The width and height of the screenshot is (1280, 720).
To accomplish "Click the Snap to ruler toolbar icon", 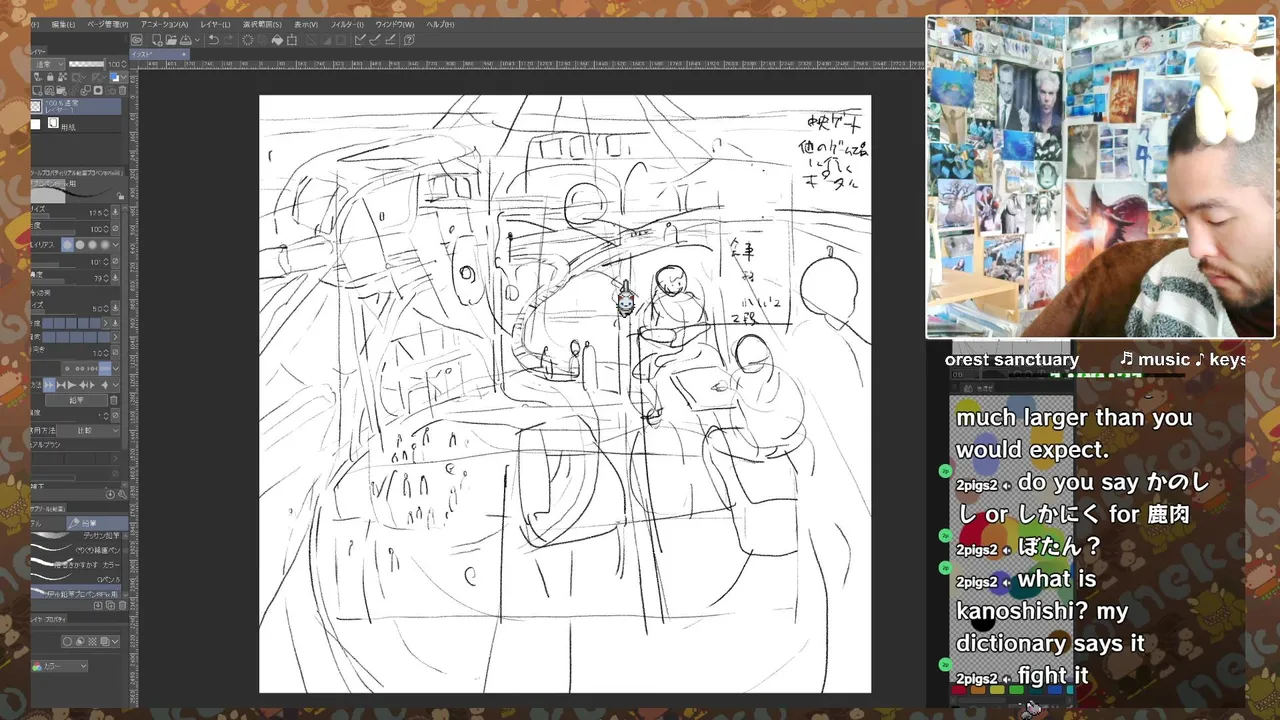I will click(359, 40).
